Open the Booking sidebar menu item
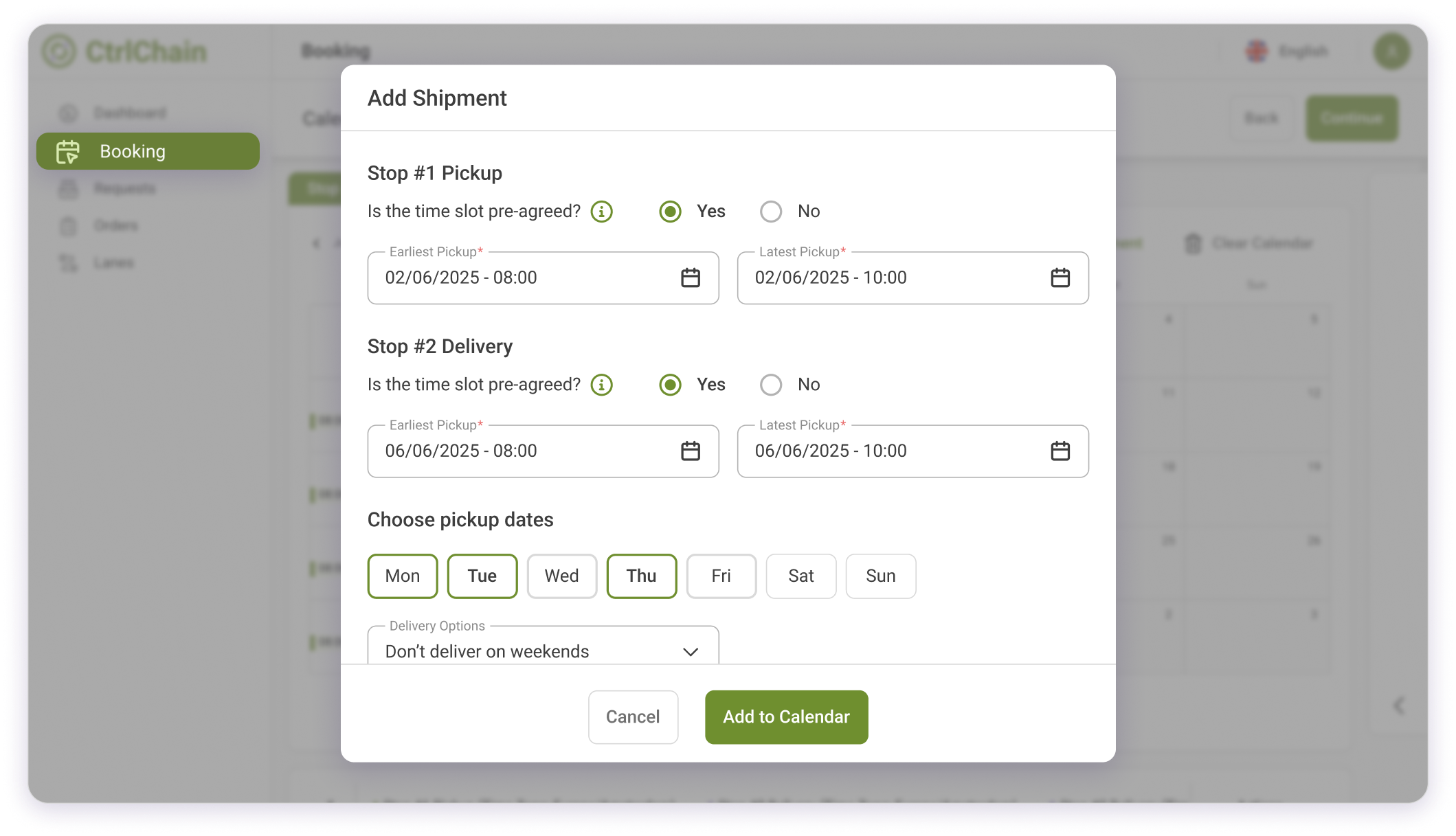Image resolution: width=1456 pixels, height=836 pixels. pos(148,151)
